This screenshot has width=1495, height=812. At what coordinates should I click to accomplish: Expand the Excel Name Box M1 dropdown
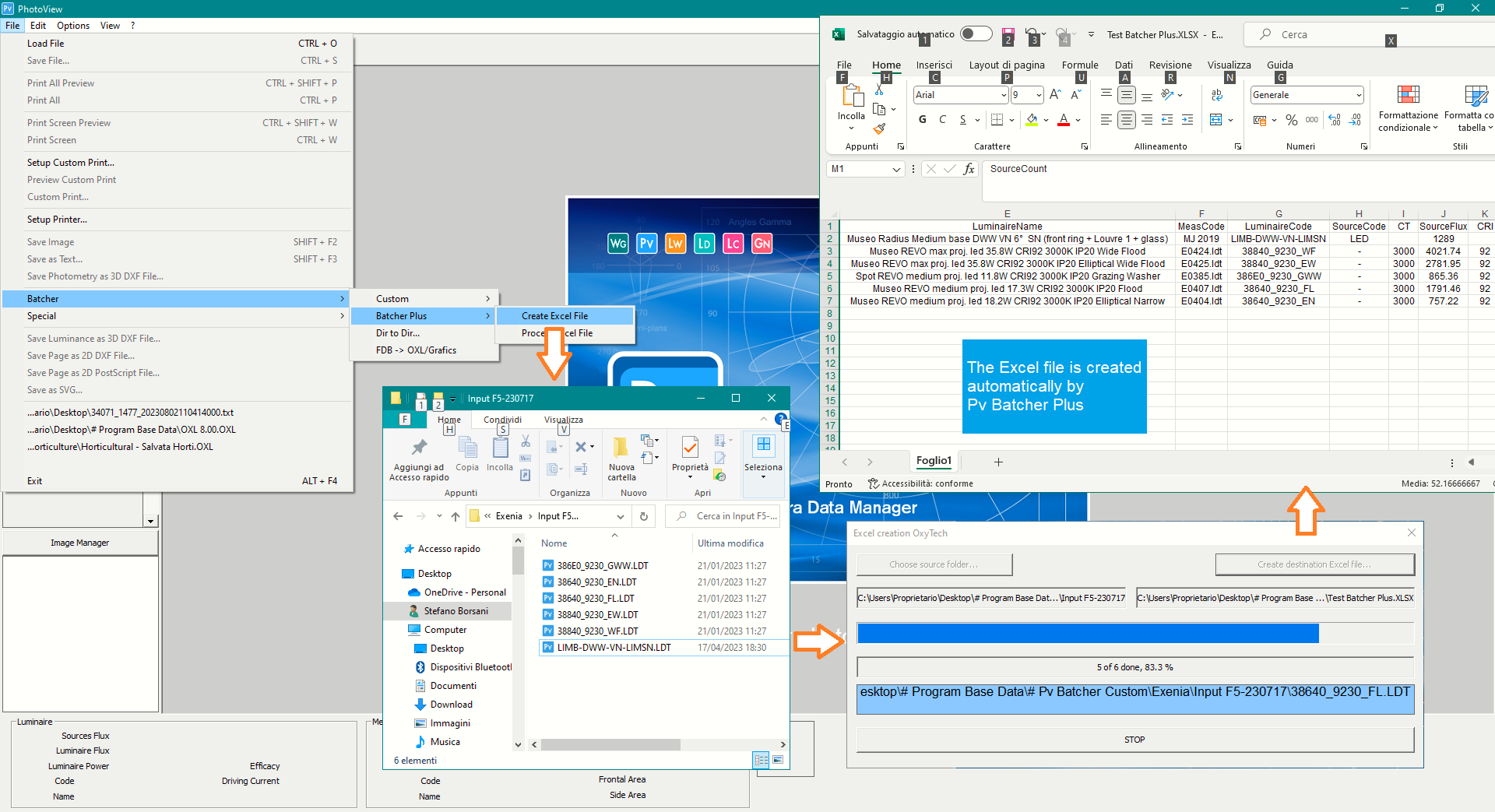(896, 169)
